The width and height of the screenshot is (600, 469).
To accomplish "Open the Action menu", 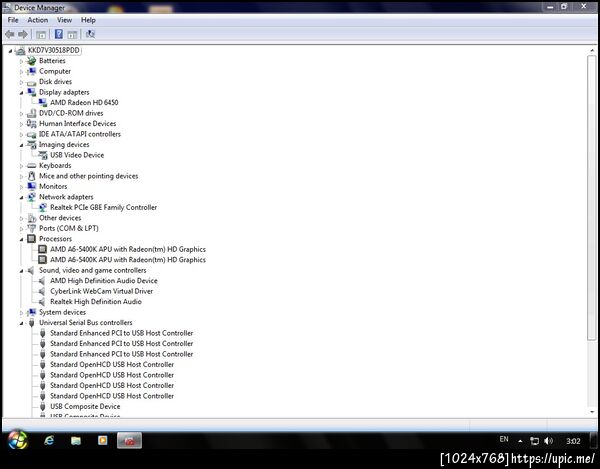I will click(38, 20).
